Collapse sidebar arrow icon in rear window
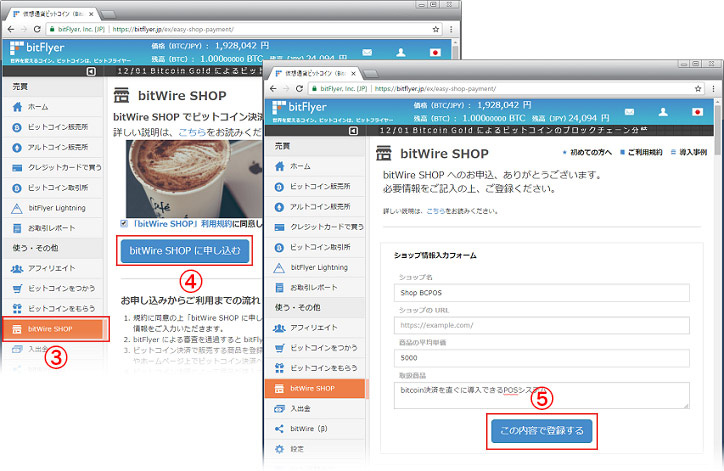The height and width of the screenshot is (471, 724). [x=91, y=71]
